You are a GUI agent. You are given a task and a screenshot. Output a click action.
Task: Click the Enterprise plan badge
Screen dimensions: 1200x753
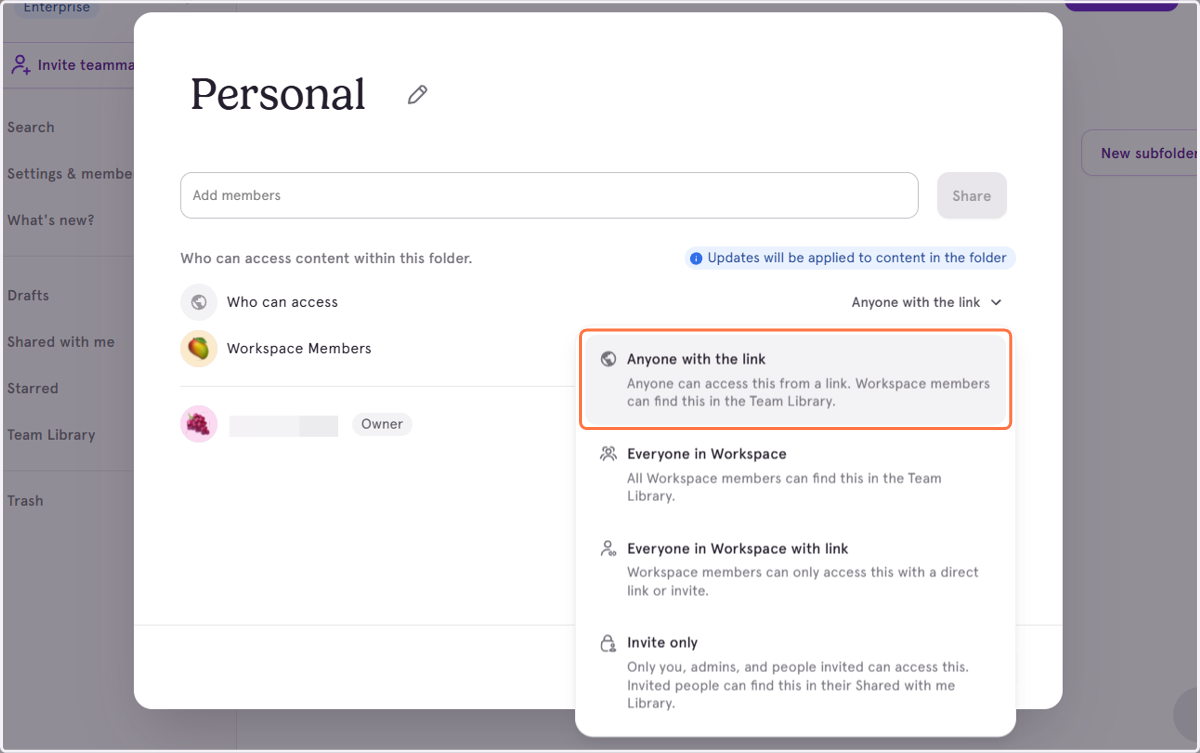[x=56, y=8]
